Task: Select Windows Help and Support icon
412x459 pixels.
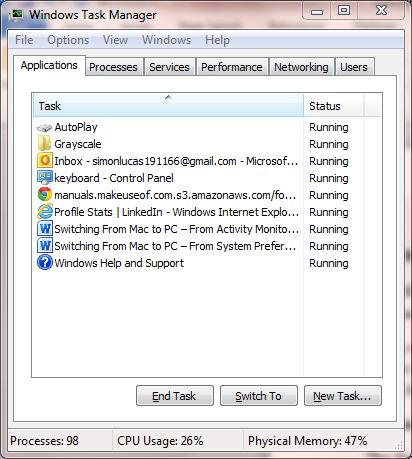Action: pos(45,263)
